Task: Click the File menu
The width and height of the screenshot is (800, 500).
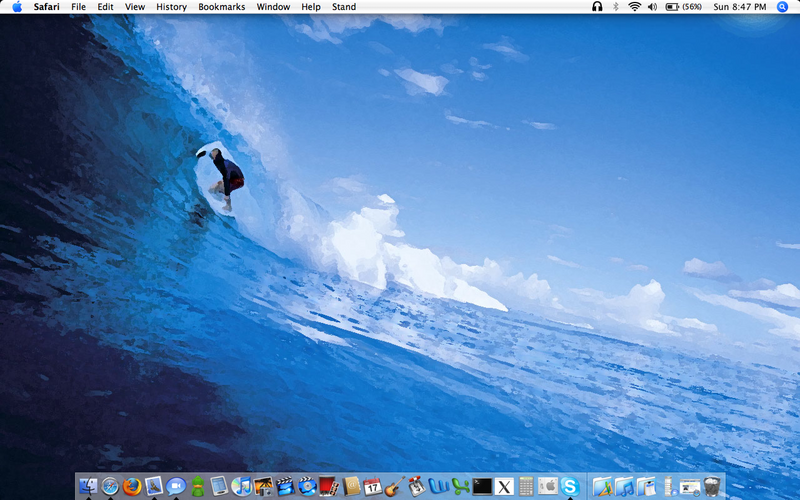Action: 78,7
